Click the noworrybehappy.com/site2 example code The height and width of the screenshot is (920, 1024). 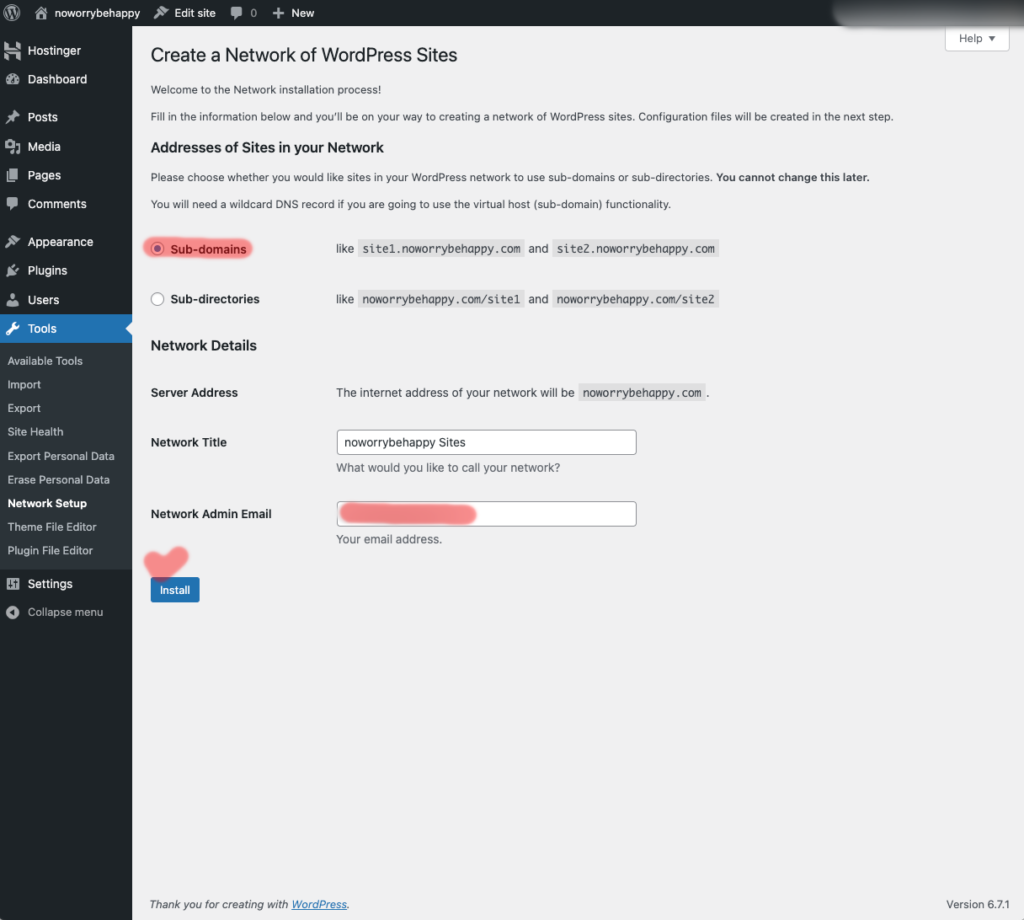[635, 299]
